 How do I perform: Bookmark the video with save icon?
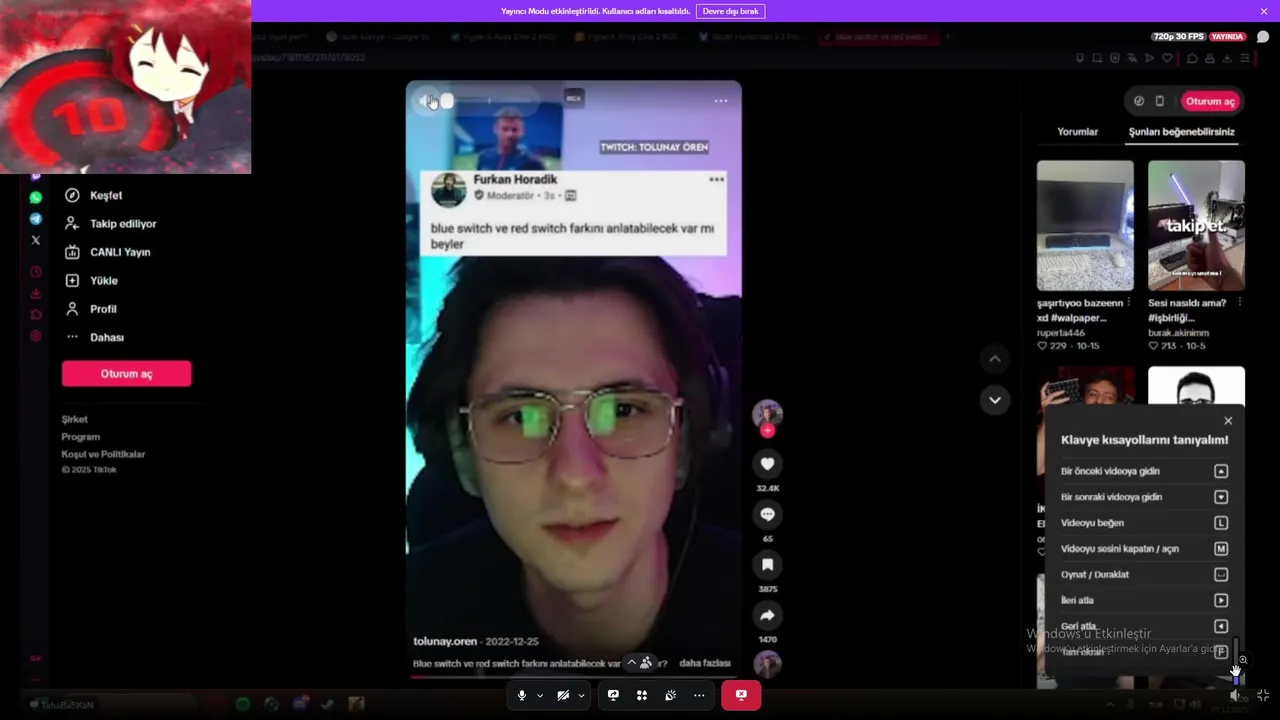767,565
